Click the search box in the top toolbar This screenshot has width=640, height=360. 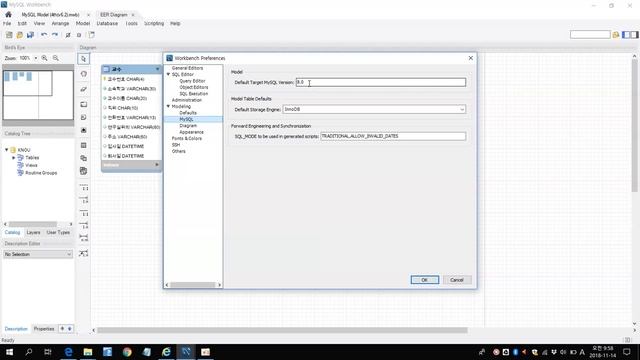(590, 35)
